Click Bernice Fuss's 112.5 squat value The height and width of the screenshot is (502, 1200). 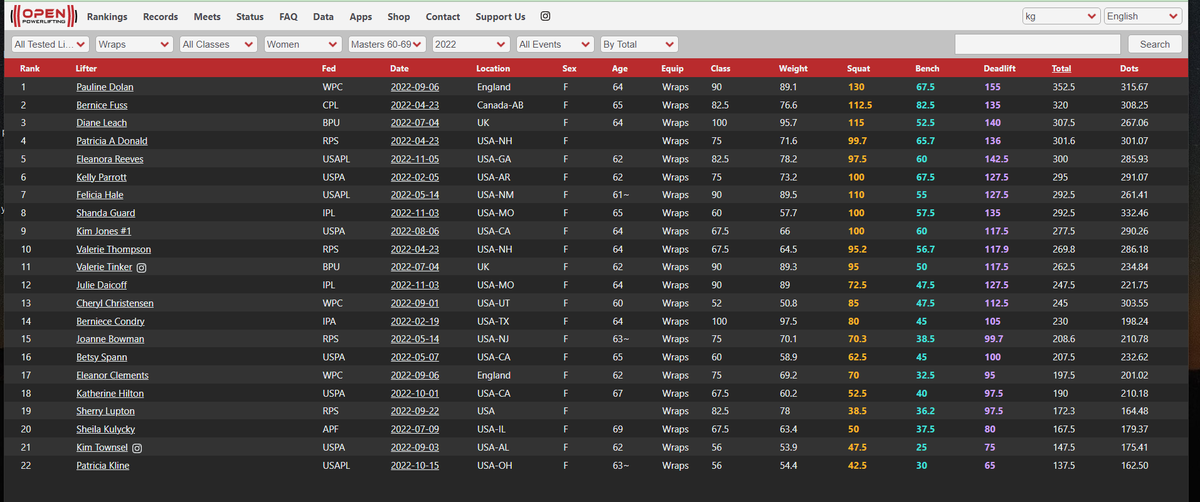(860, 105)
